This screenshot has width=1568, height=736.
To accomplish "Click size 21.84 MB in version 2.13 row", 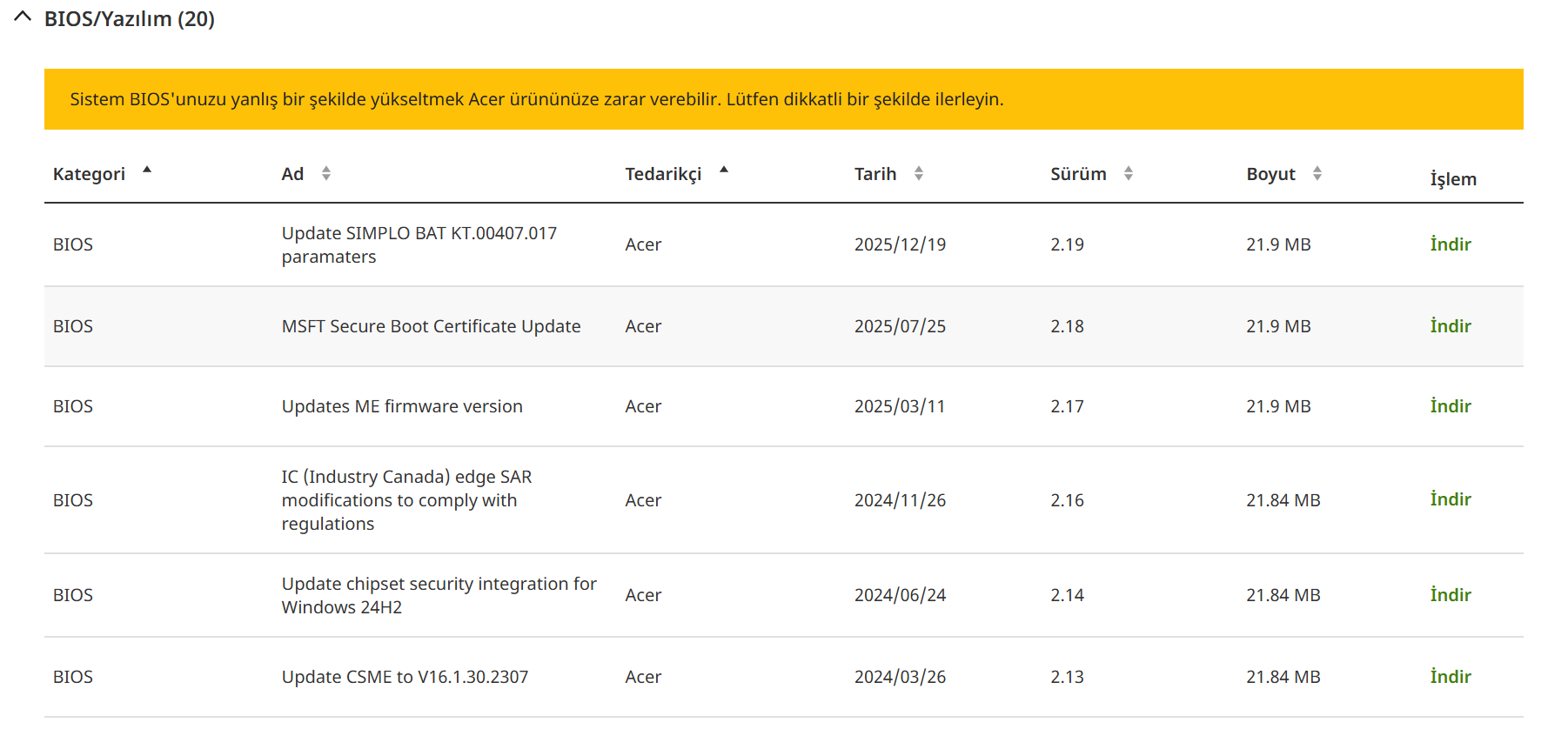I will click(1283, 677).
